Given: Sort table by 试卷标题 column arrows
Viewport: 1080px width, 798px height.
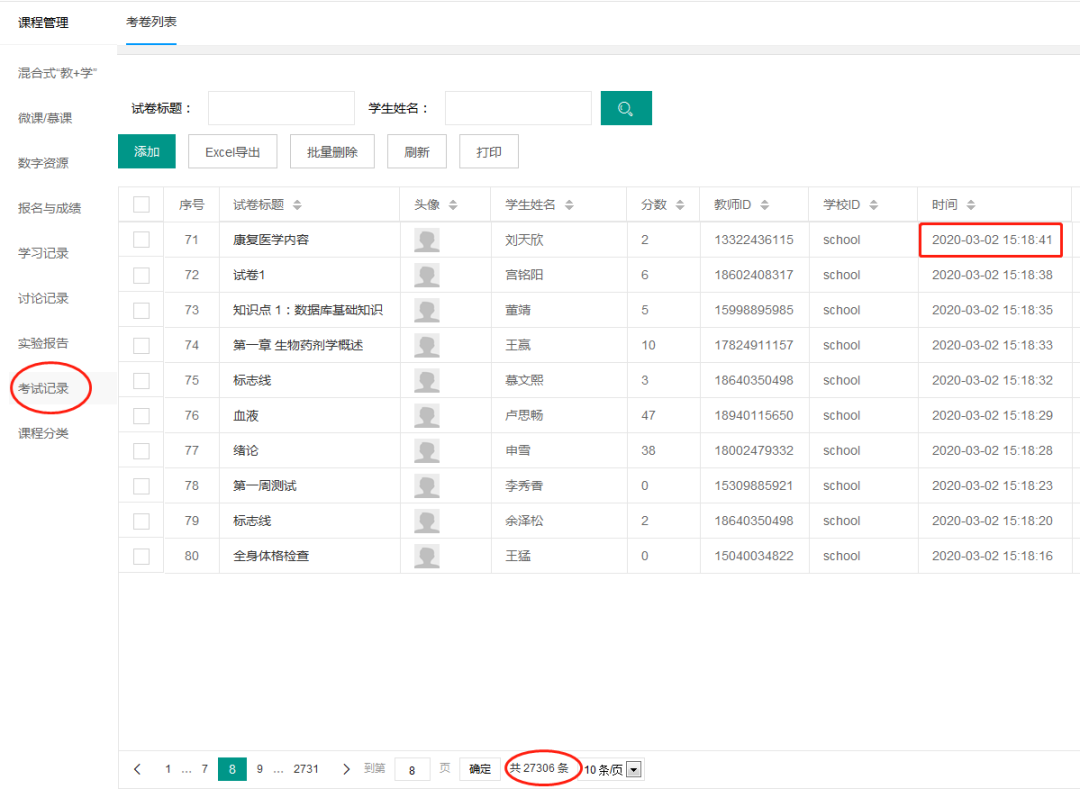Looking at the screenshot, I should (297, 205).
